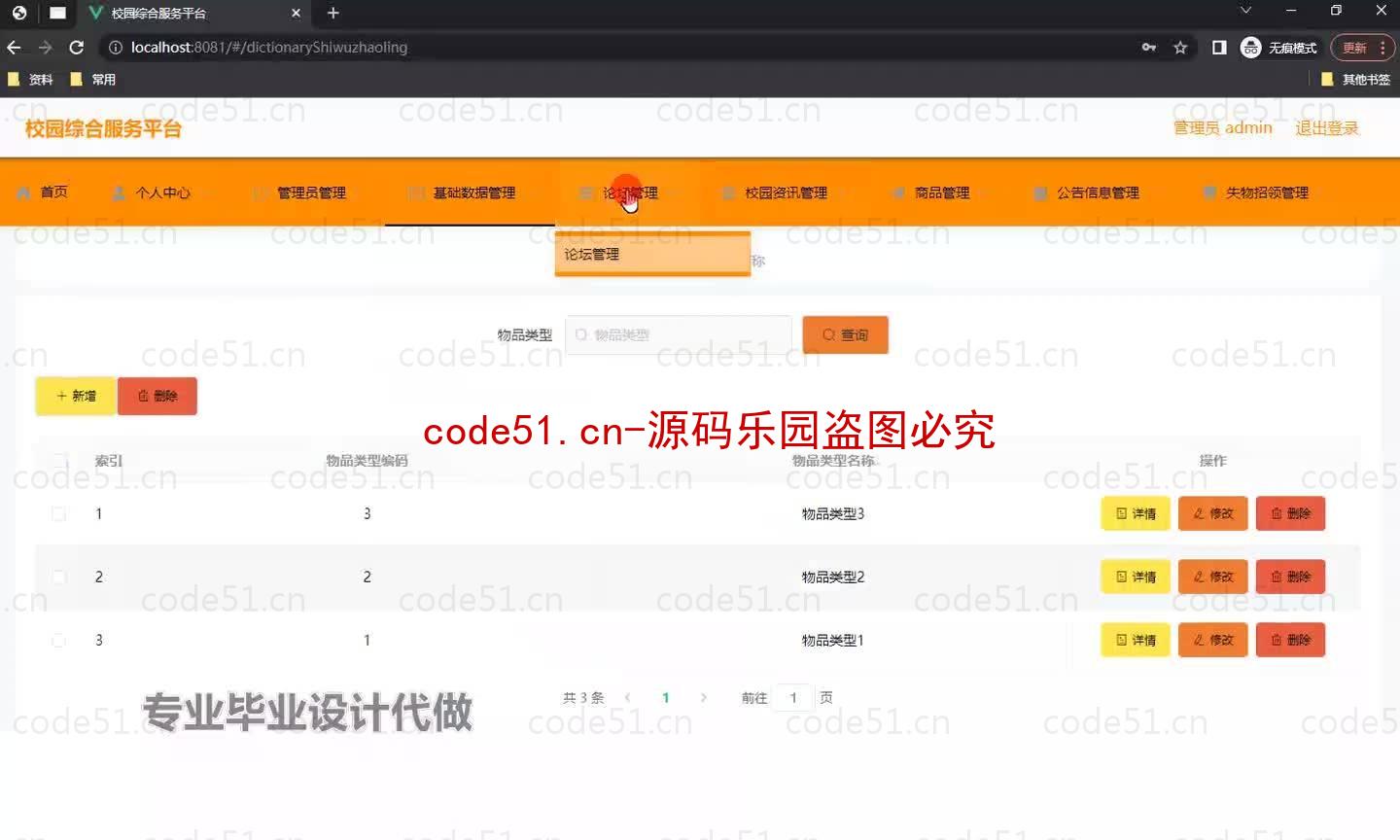Click 修改 for 物品类型1

pyautogui.click(x=1213, y=640)
